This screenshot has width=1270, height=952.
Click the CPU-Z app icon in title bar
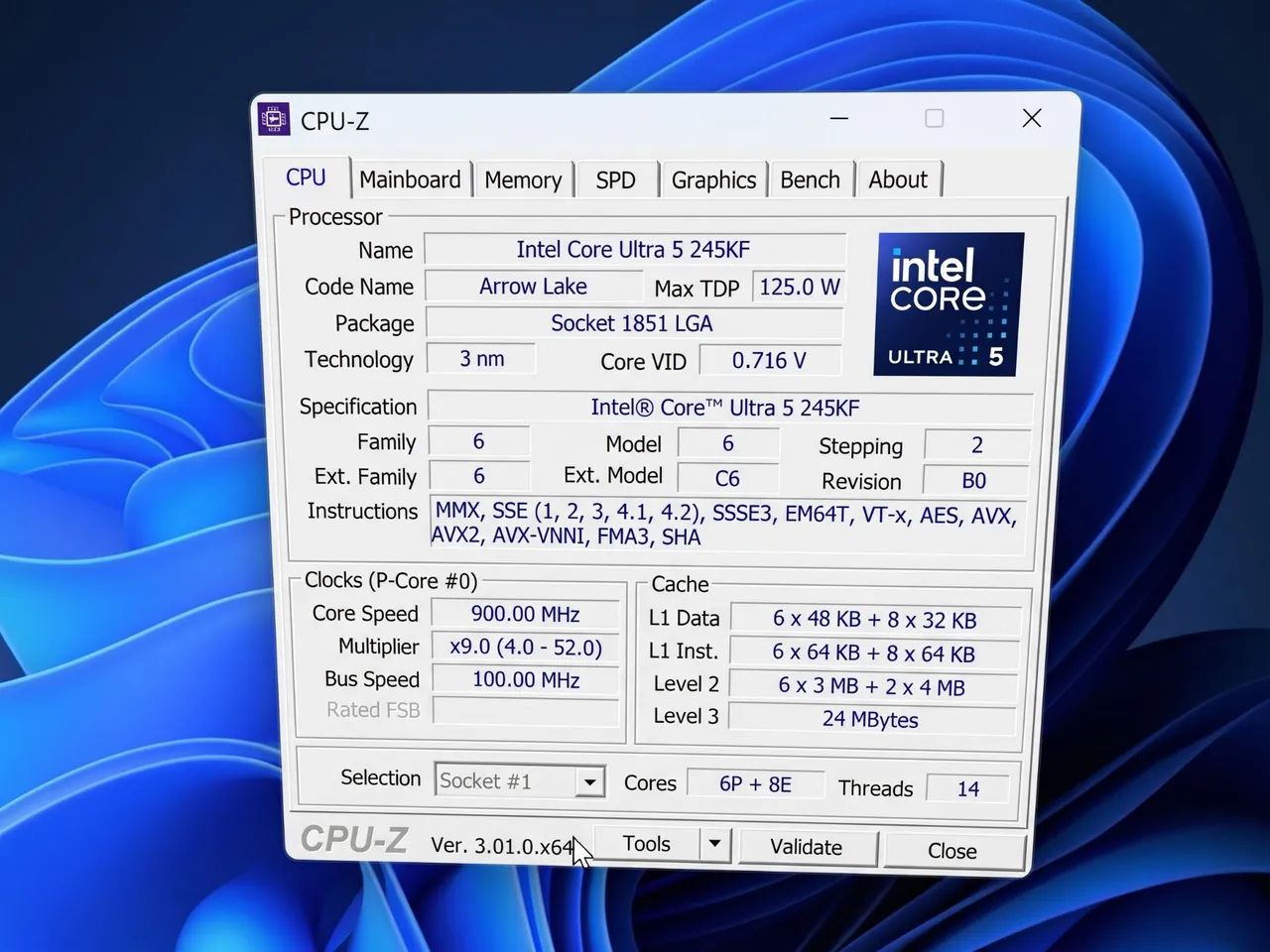coord(274,119)
